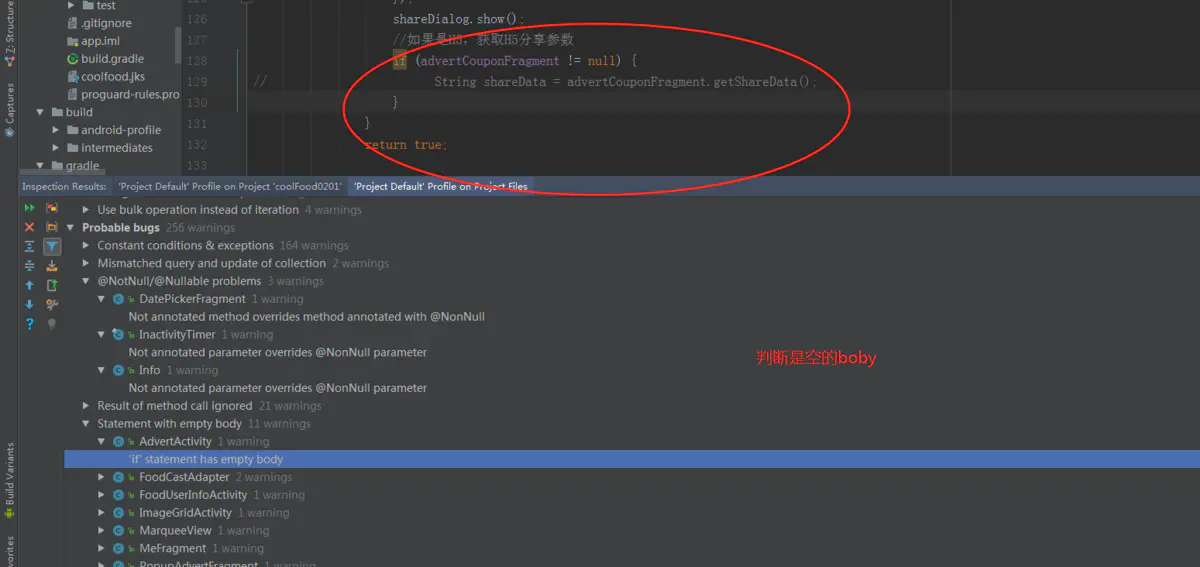Expand the FoodCastAdapter node
This screenshot has width=1200, height=567.
(x=102, y=478)
